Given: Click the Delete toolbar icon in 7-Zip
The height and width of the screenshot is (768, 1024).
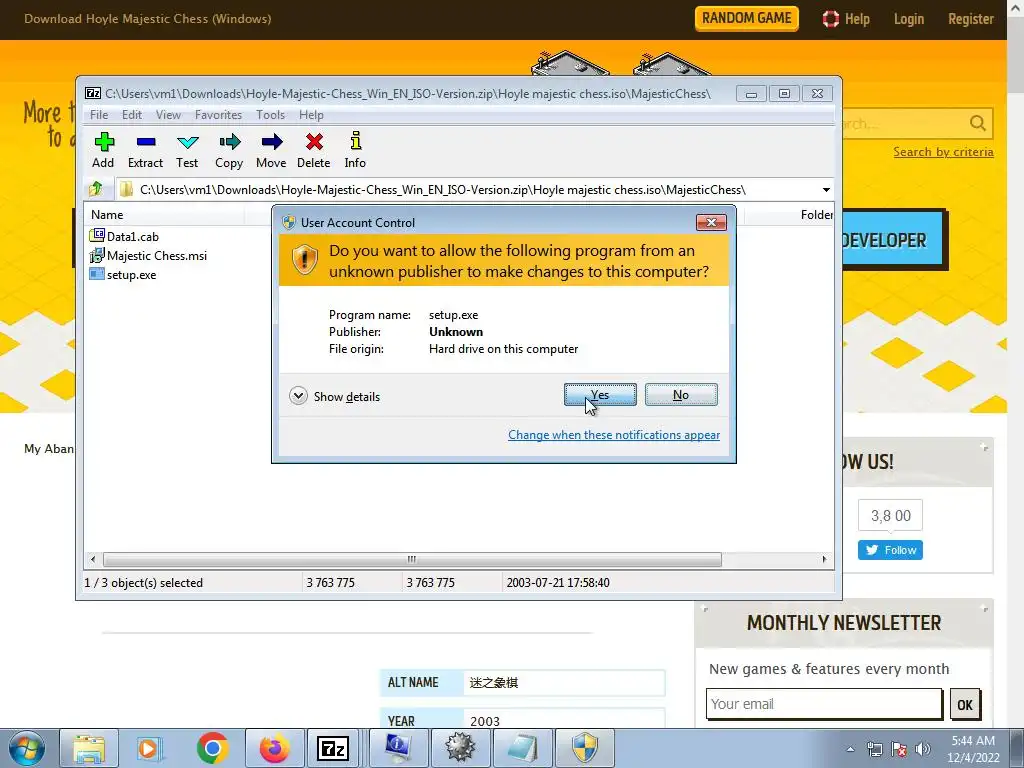Looking at the screenshot, I should coord(313,150).
